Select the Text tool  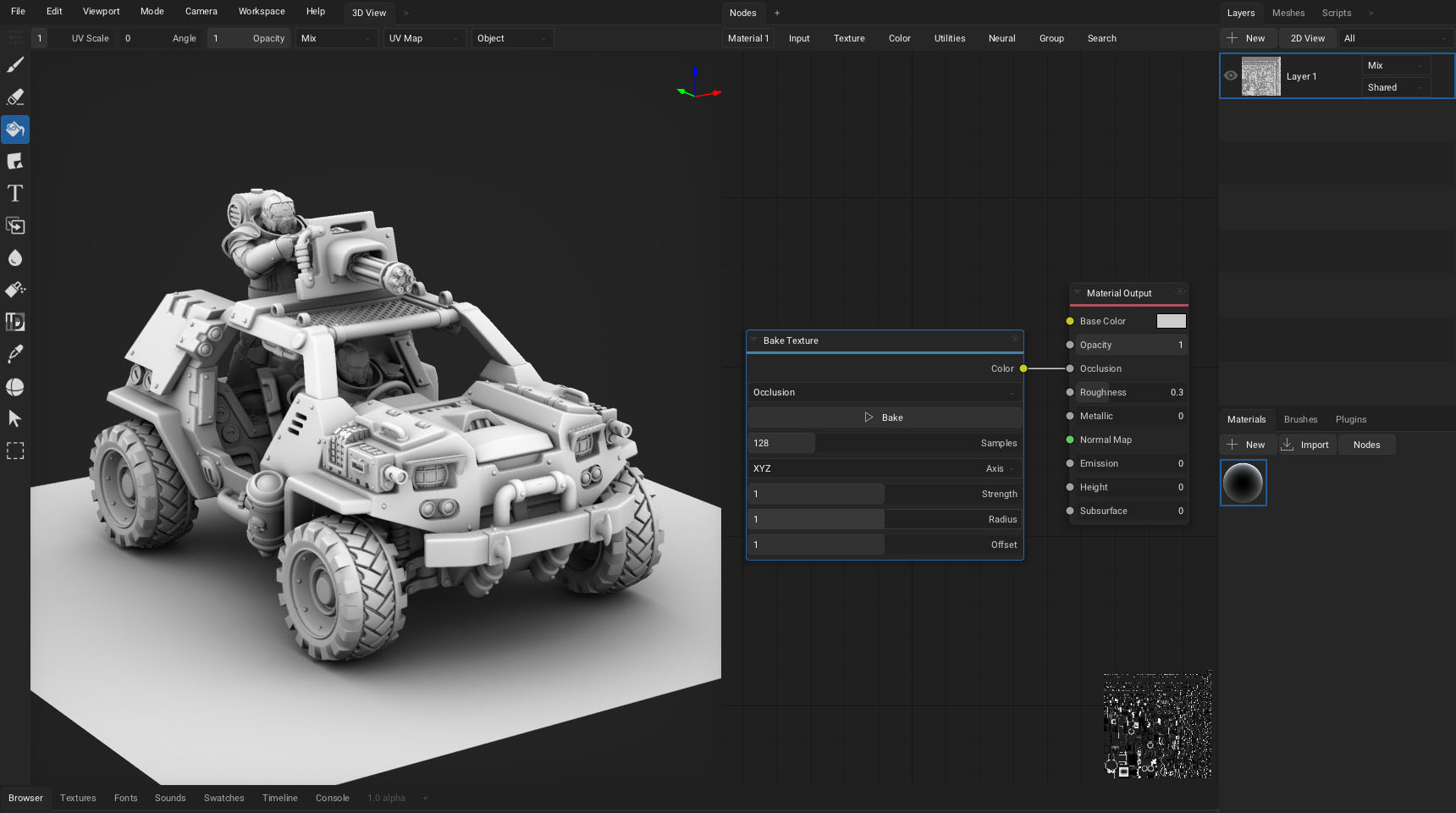click(15, 194)
